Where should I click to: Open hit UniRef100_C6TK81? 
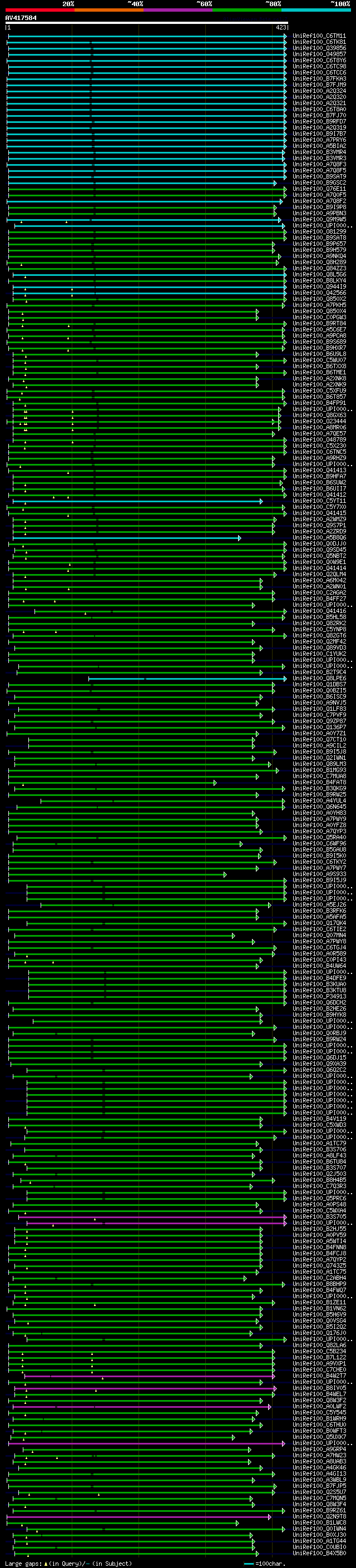pos(319,42)
